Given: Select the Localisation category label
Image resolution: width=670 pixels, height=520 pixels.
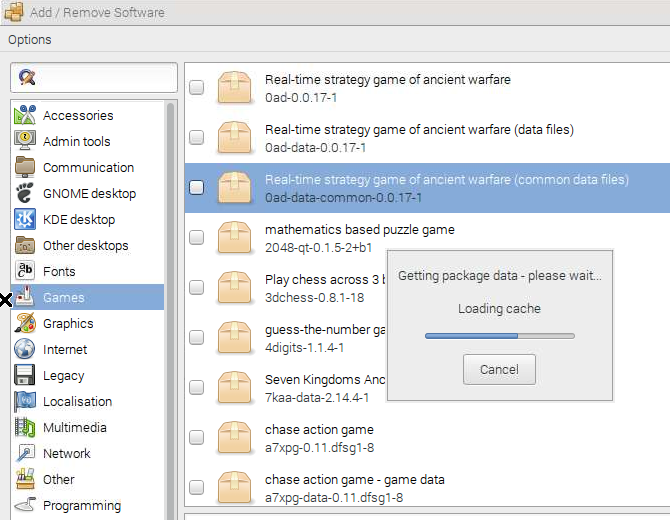Looking at the screenshot, I should 77,402.
